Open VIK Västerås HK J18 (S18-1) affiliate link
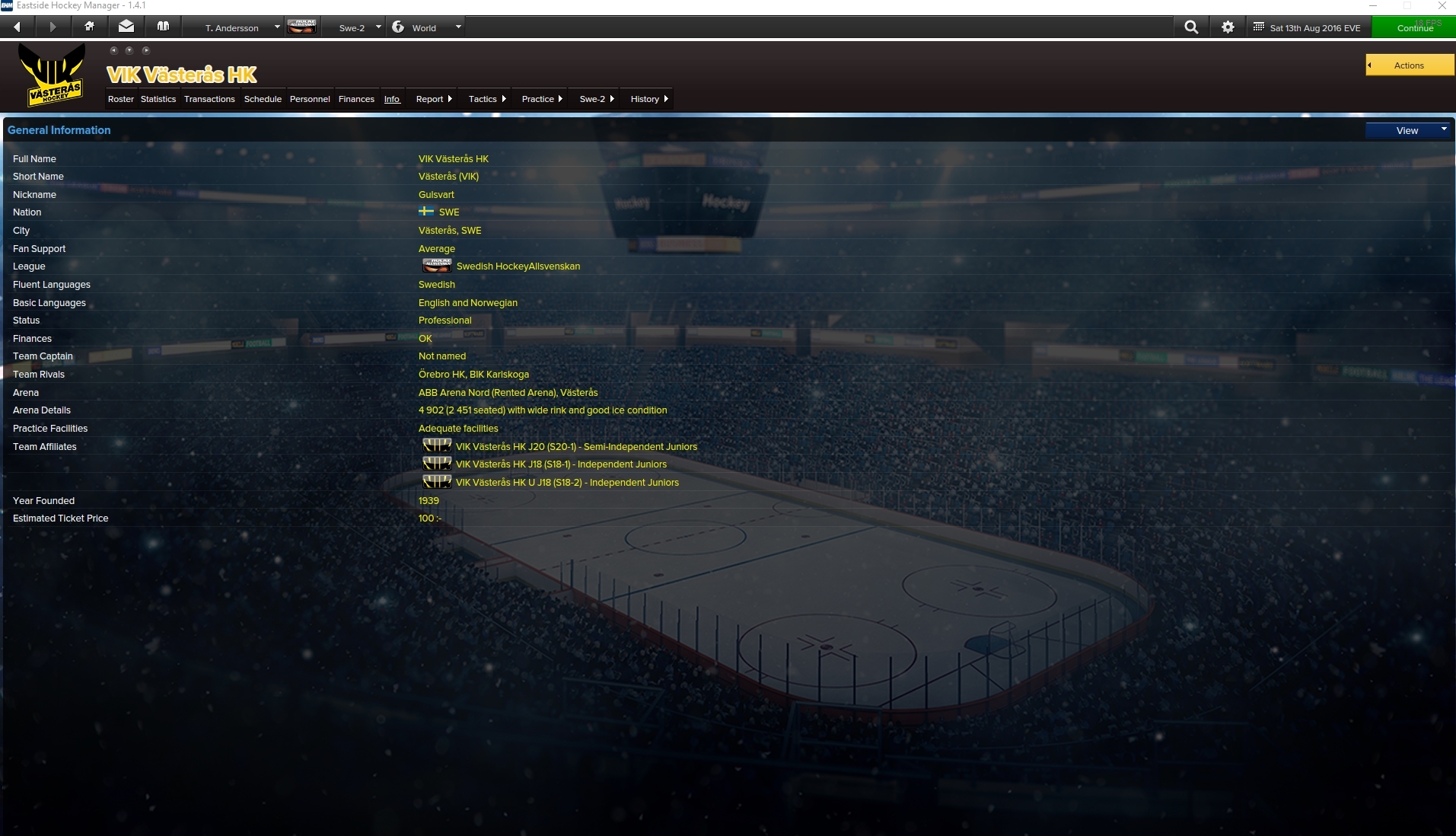Image resolution: width=1456 pixels, height=836 pixels. coord(561,464)
